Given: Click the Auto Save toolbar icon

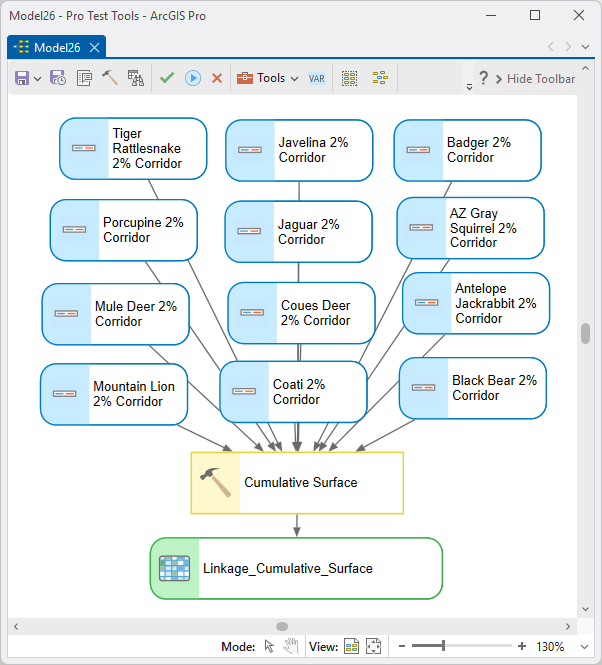Looking at the screenshot, I should click(58, 78).
